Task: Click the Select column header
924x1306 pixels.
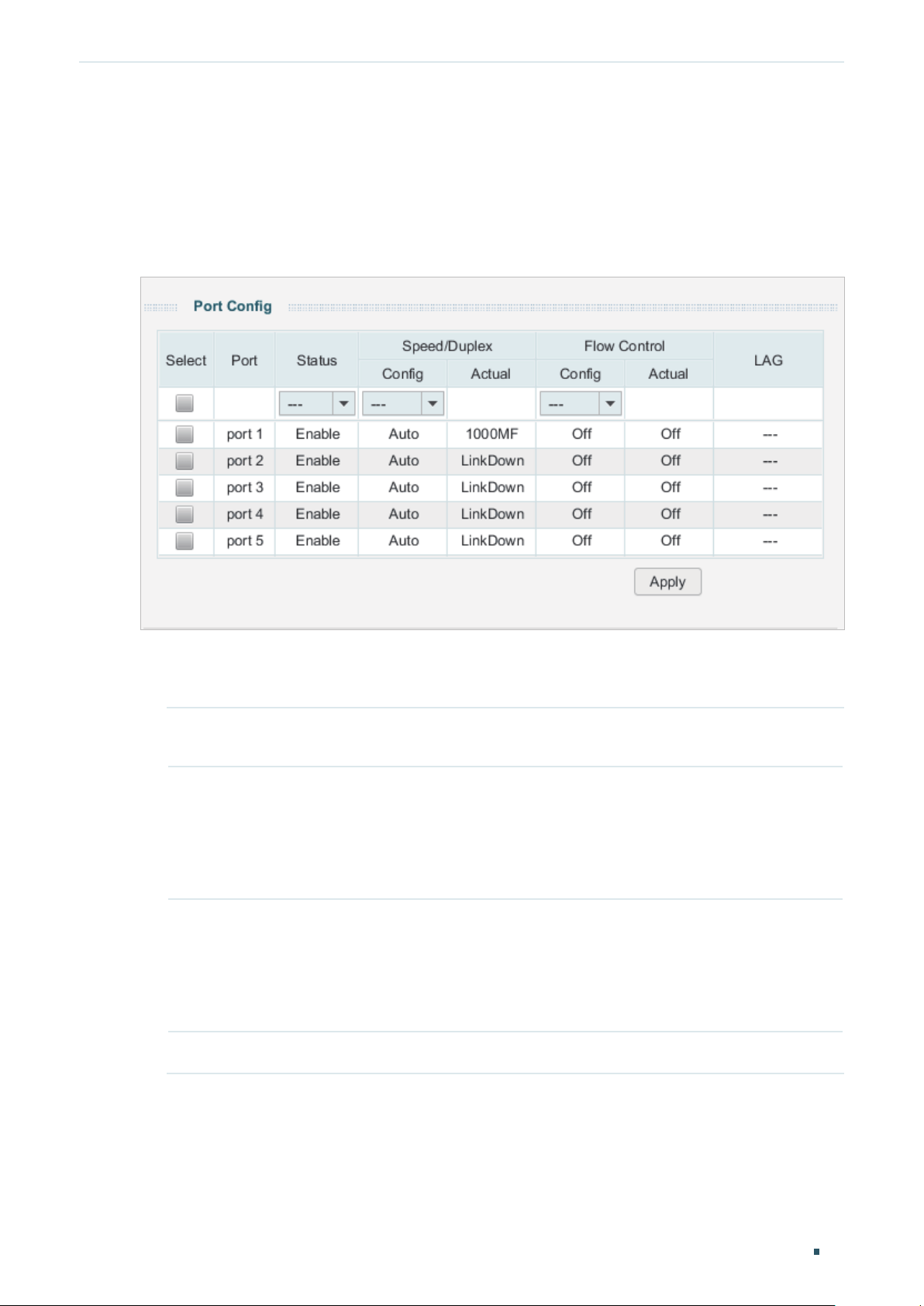Action: 186,360
